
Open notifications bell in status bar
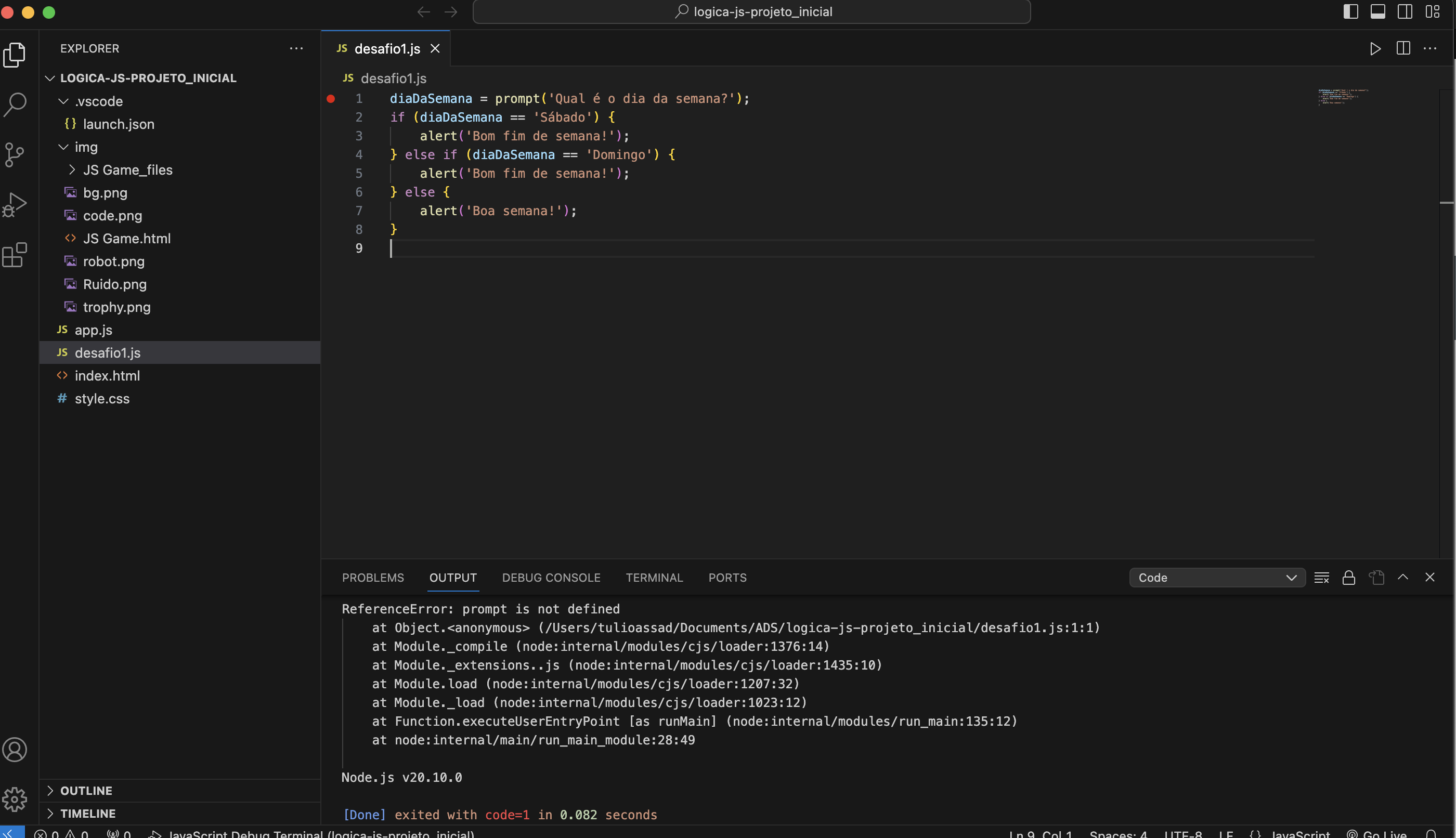[1431, 833]
